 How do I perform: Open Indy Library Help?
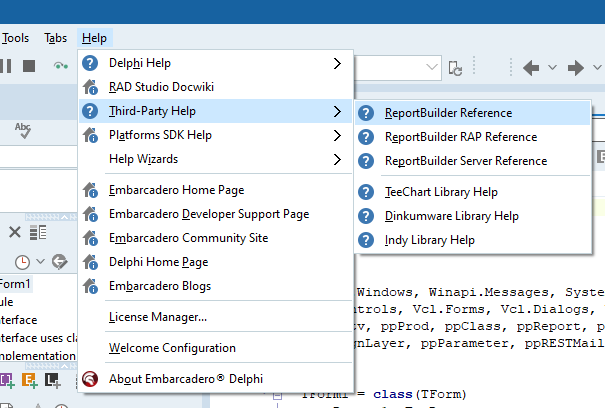coord(473,240)
